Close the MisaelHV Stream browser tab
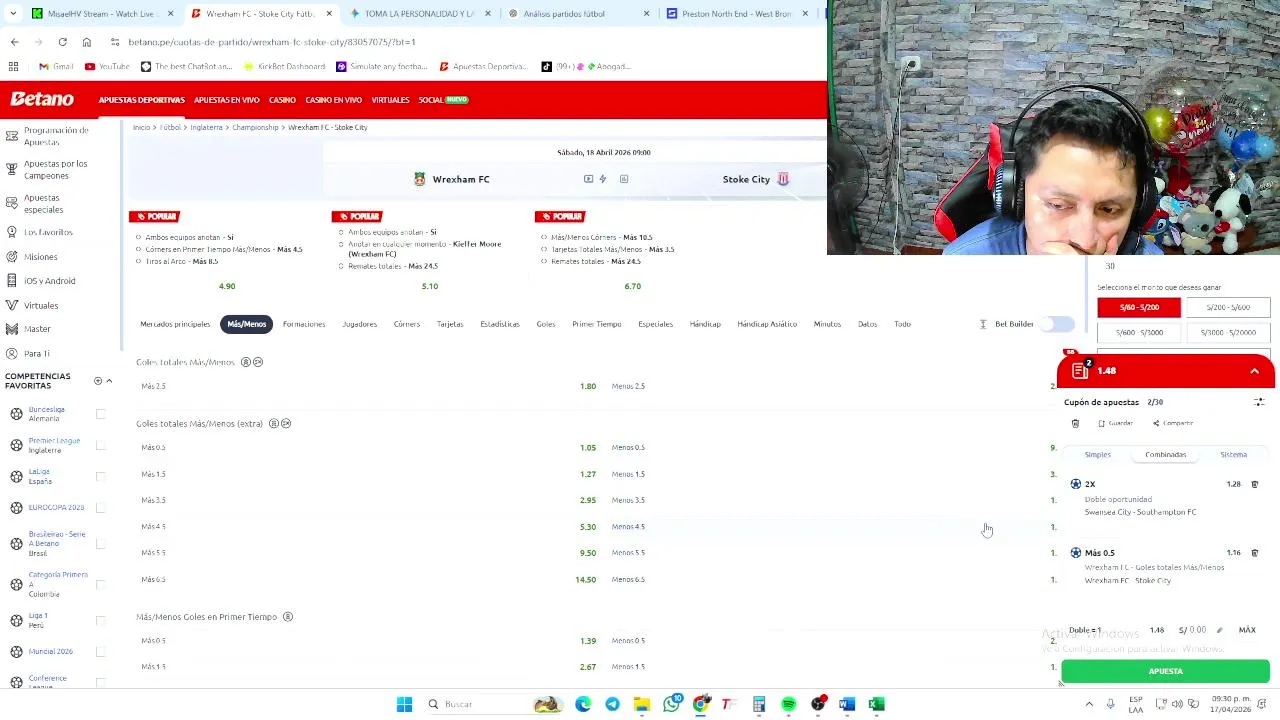The image size is (1280, 720). point(170,14)
